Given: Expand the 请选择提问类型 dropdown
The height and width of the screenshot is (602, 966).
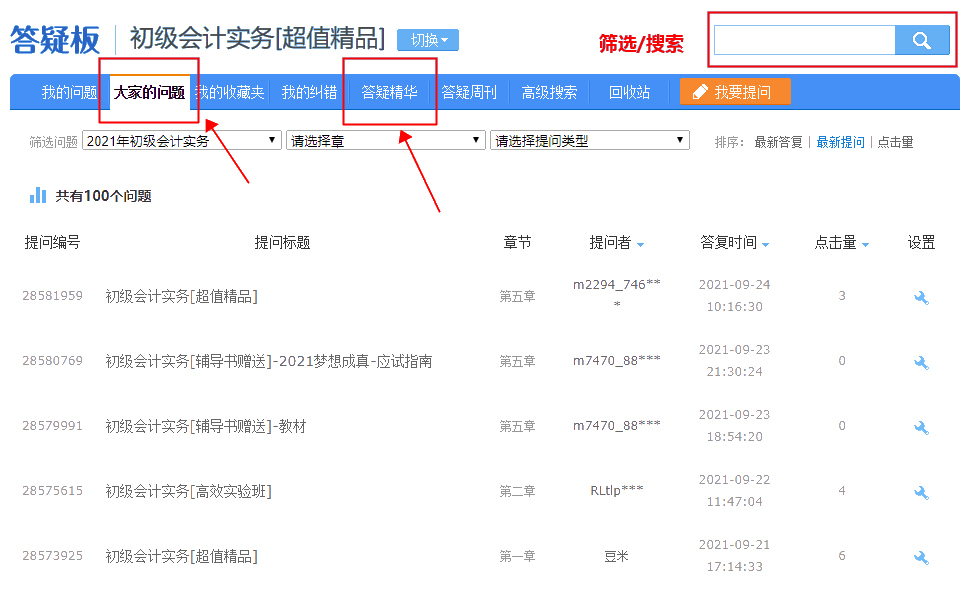Looking at the screenshot, I should (590, 141).
